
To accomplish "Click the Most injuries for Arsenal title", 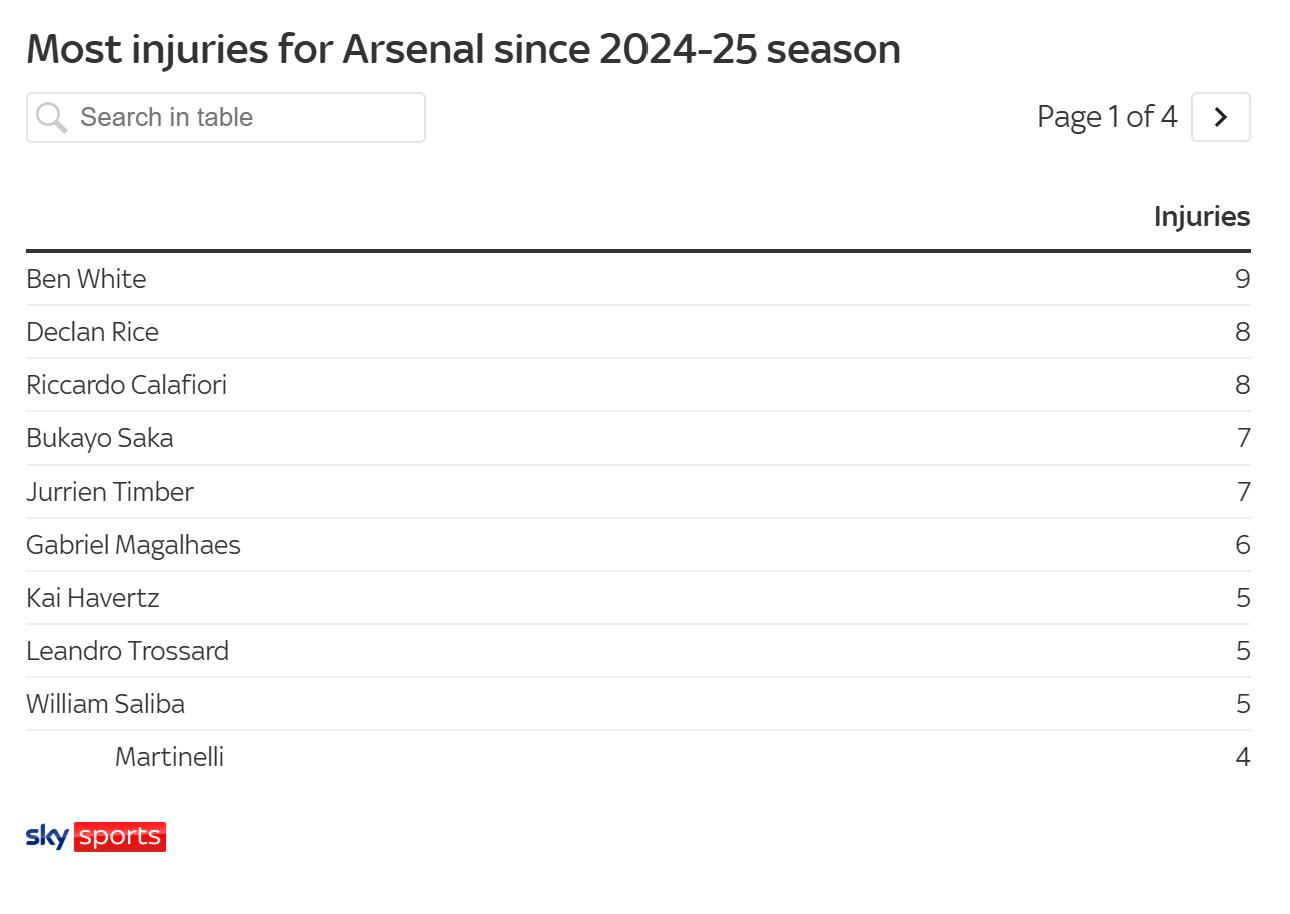I will click(463, 49).
